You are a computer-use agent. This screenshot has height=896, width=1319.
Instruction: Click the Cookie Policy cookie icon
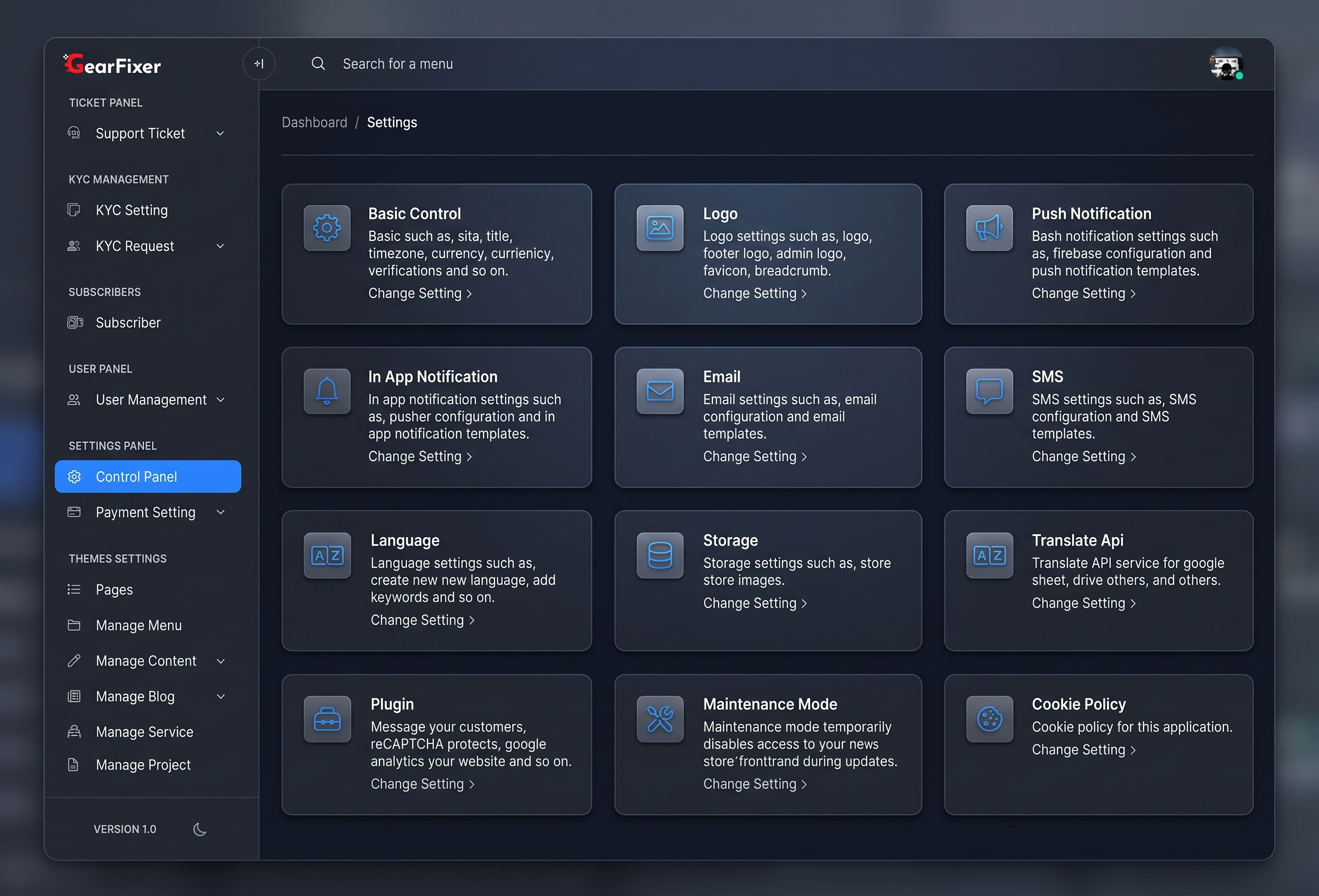point(989,719)
